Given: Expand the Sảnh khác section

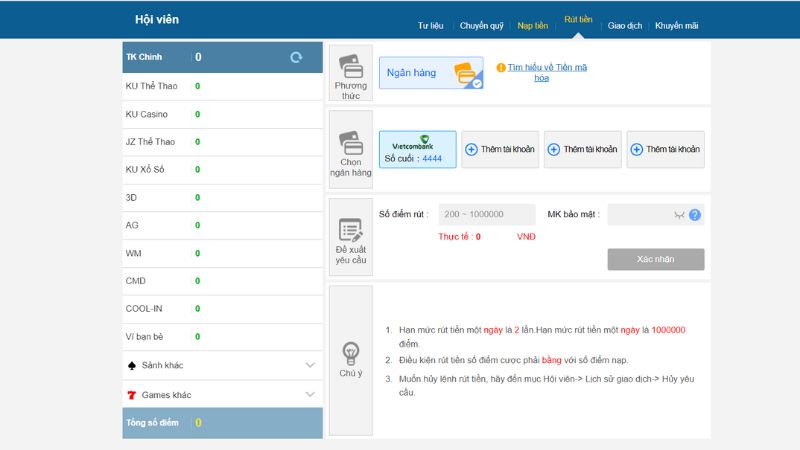Looking at the screenshot, I should 222,365.
